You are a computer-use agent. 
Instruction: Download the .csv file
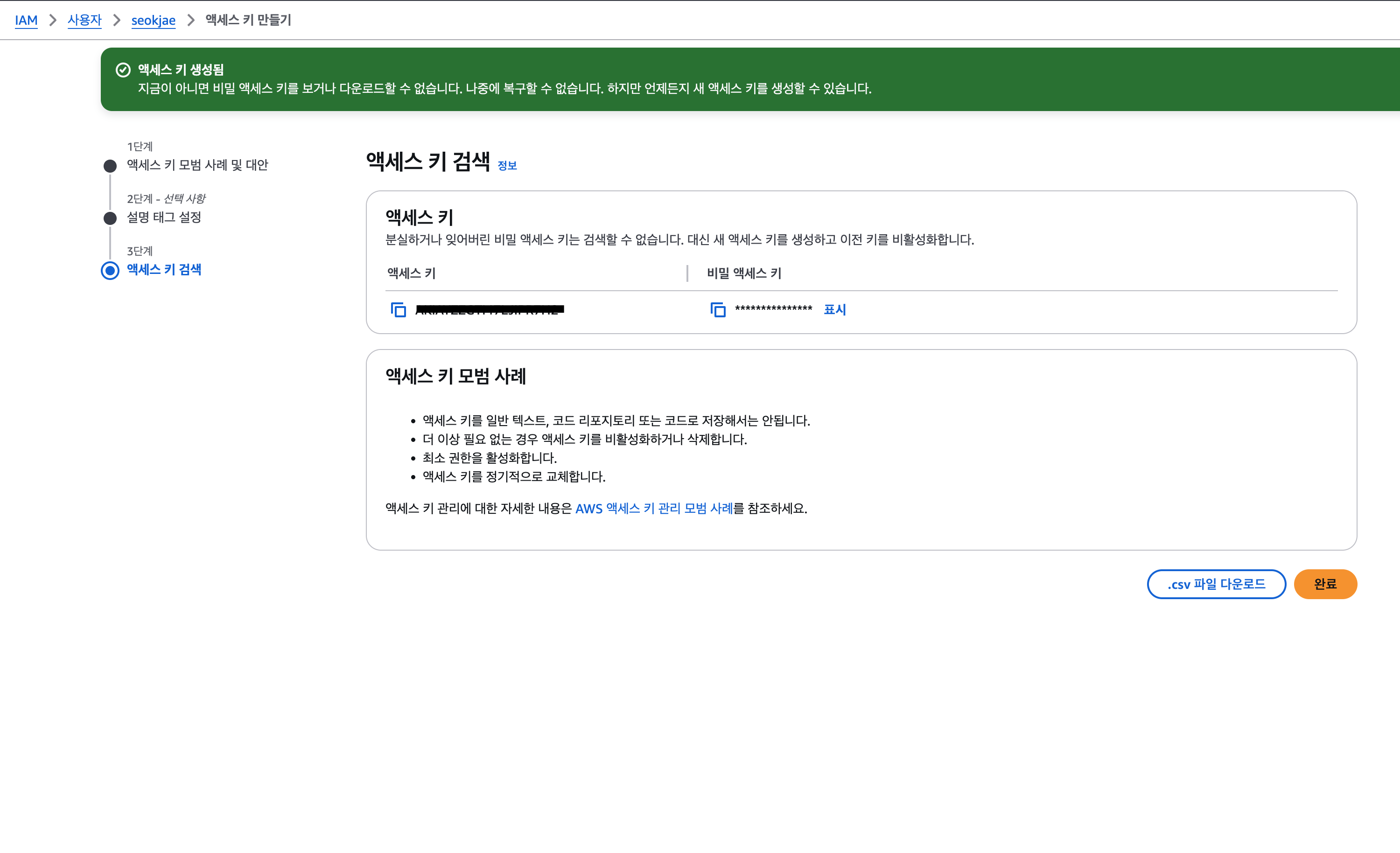tap(1216, 584)
